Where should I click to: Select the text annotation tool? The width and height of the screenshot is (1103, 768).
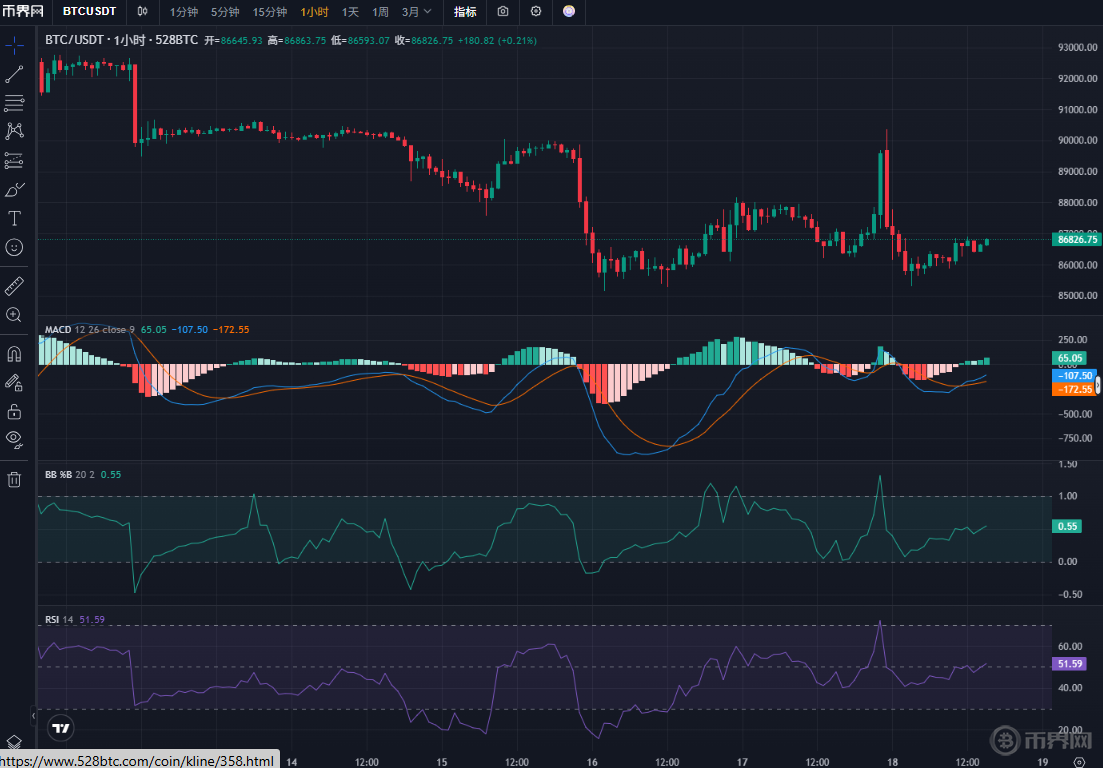point(14,218)
